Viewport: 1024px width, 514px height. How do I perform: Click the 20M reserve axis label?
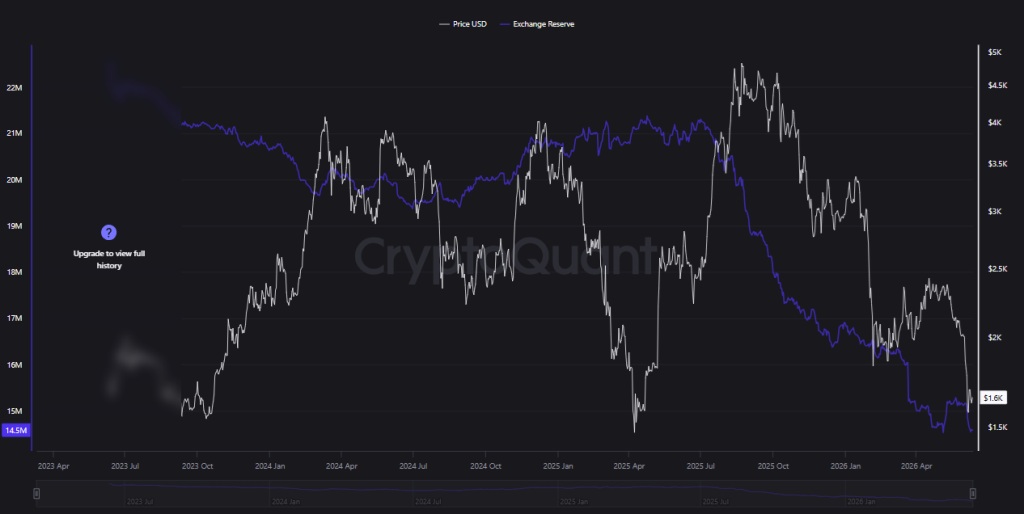tap(14, 180)
